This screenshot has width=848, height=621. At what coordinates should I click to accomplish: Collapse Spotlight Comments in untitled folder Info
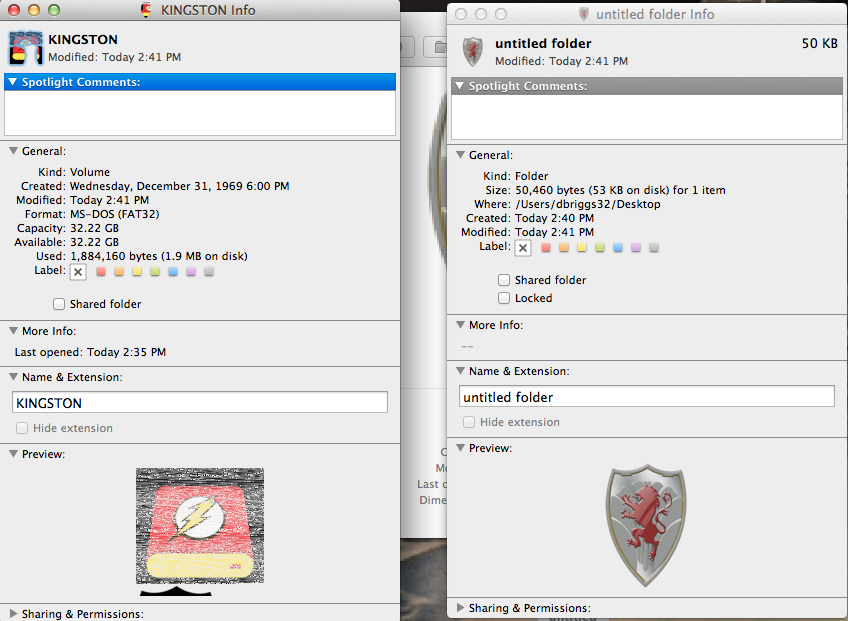pos(460,85)
